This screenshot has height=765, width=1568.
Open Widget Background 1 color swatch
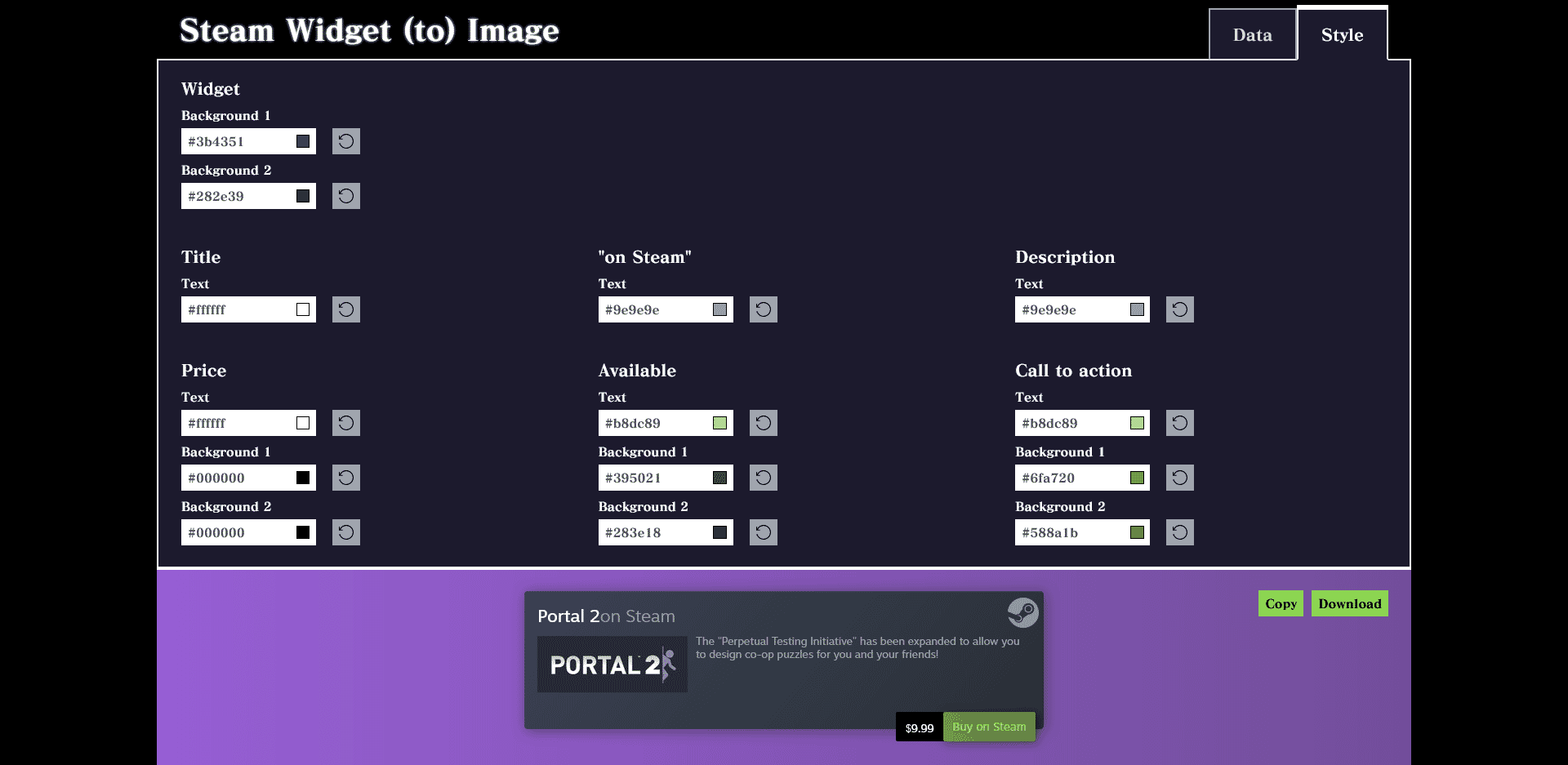[303, 141]
